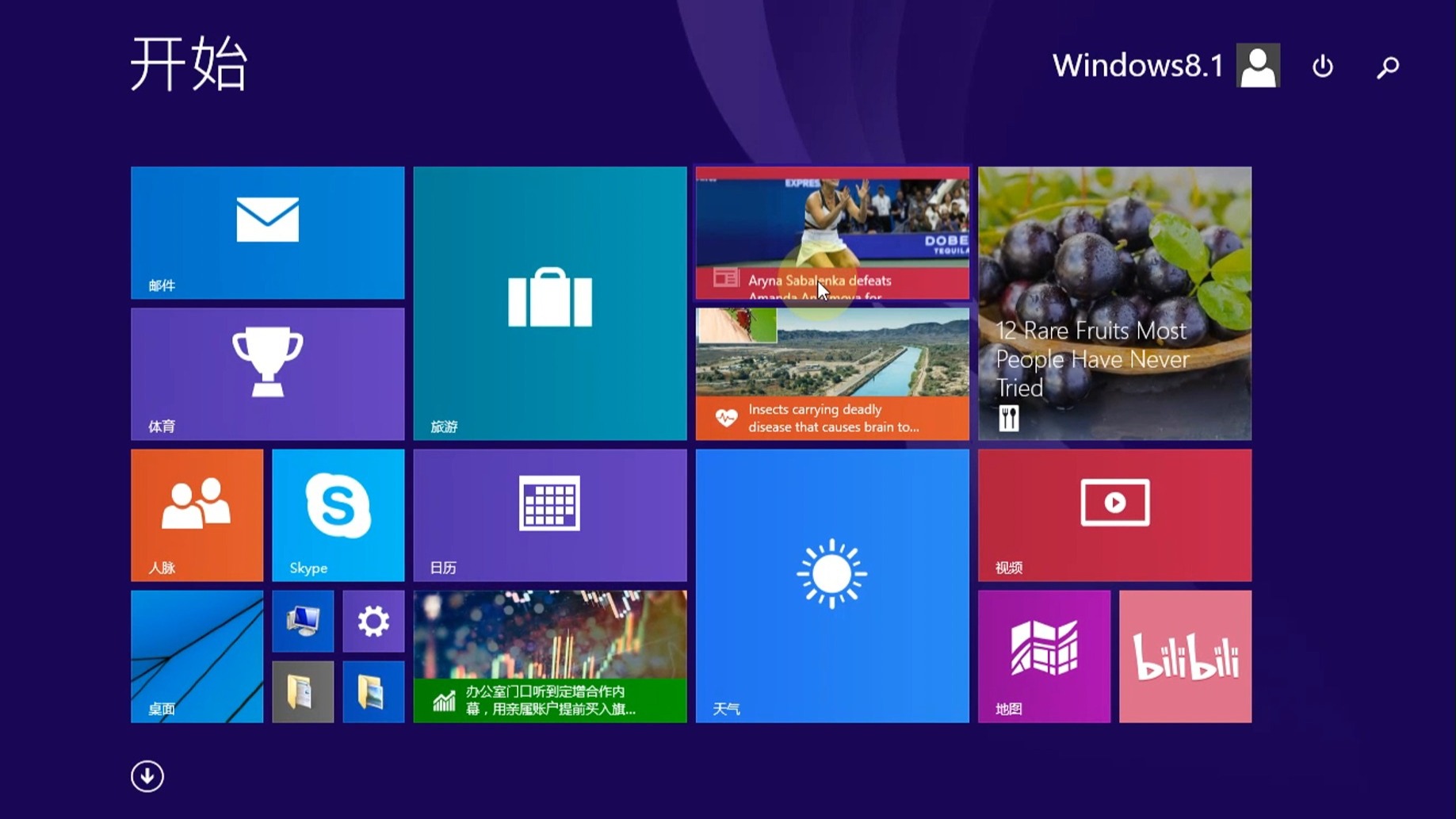Open the gray-background folder tile

(x=303, y=691)
